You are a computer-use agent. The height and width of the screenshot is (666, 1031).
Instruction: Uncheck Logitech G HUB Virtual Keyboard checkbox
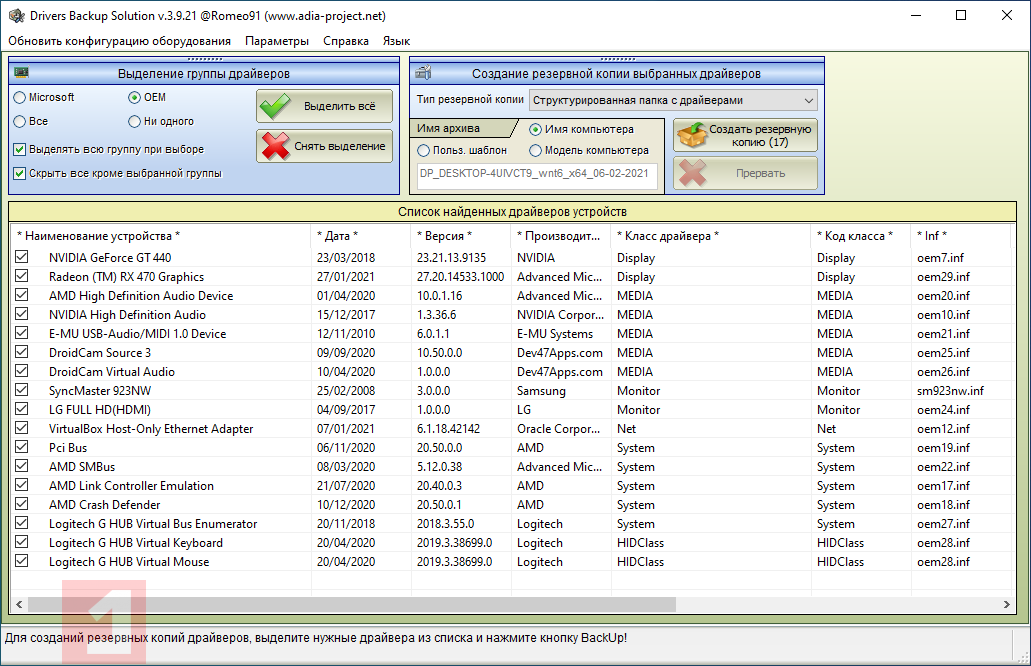tap(22, 542)
